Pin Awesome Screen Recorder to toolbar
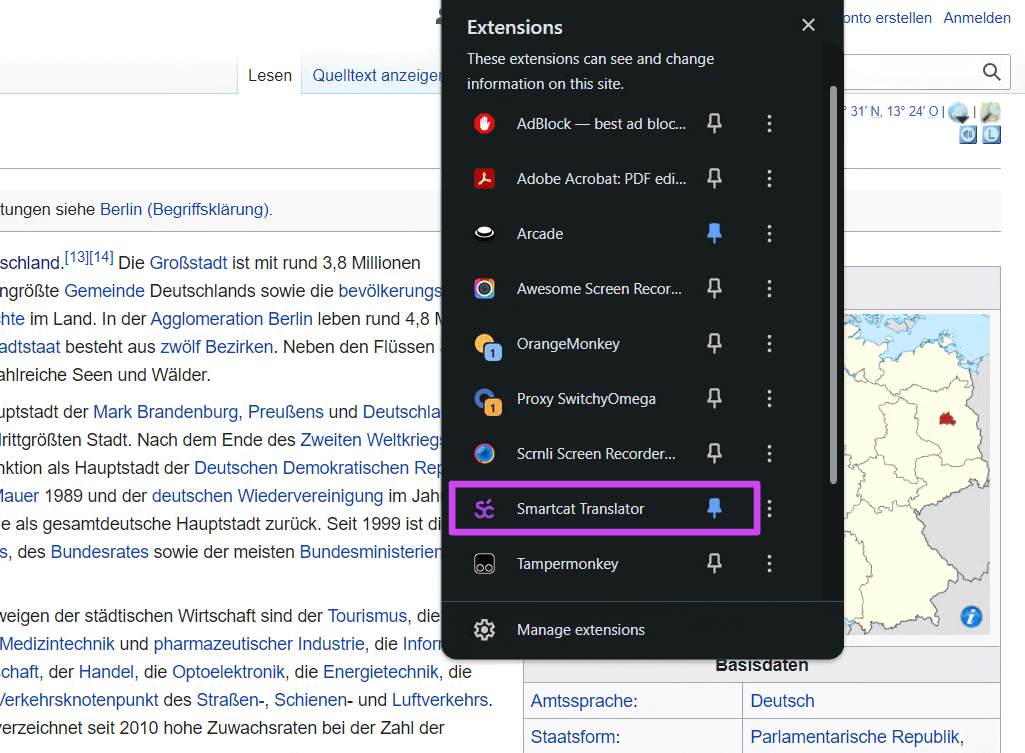This screenshot has height=753, width=1025. tap(714, 288)
